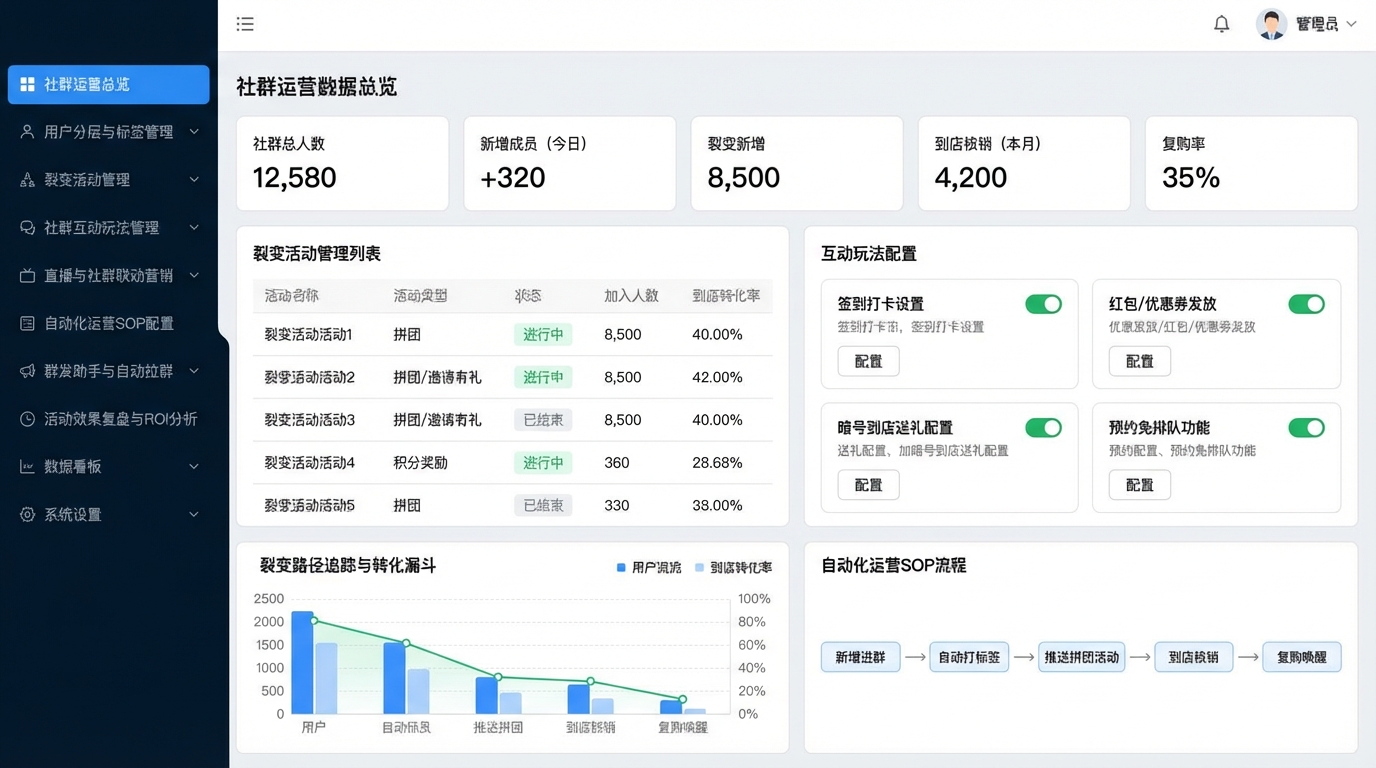Expand the 裂变活动管理 chevron
The width and height of the screenshot is (1376, 768).
tap(194, 180)
